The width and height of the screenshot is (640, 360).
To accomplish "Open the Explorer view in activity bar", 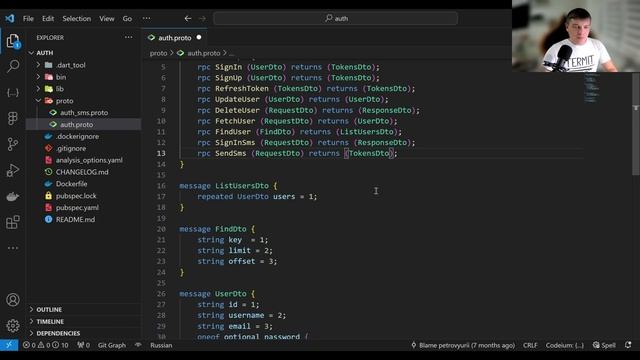I will [x=13, y=41].
